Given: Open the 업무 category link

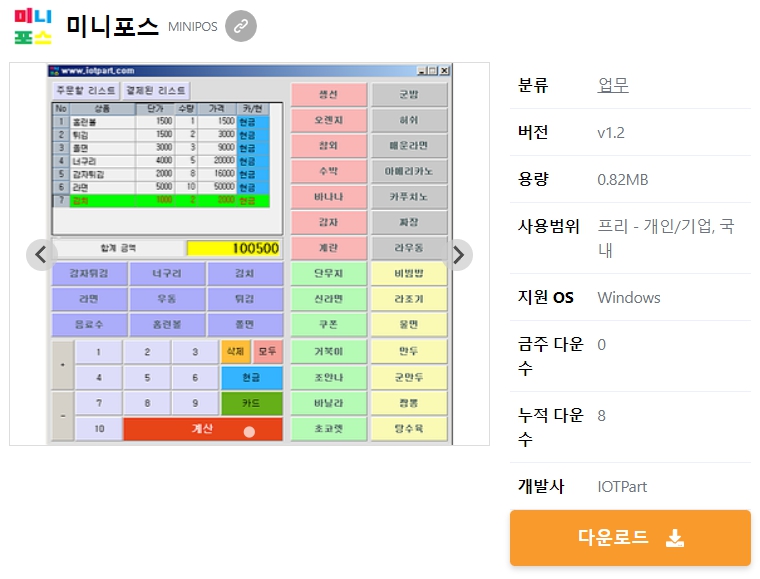Looking at the screenshot, I should (613, 85).
